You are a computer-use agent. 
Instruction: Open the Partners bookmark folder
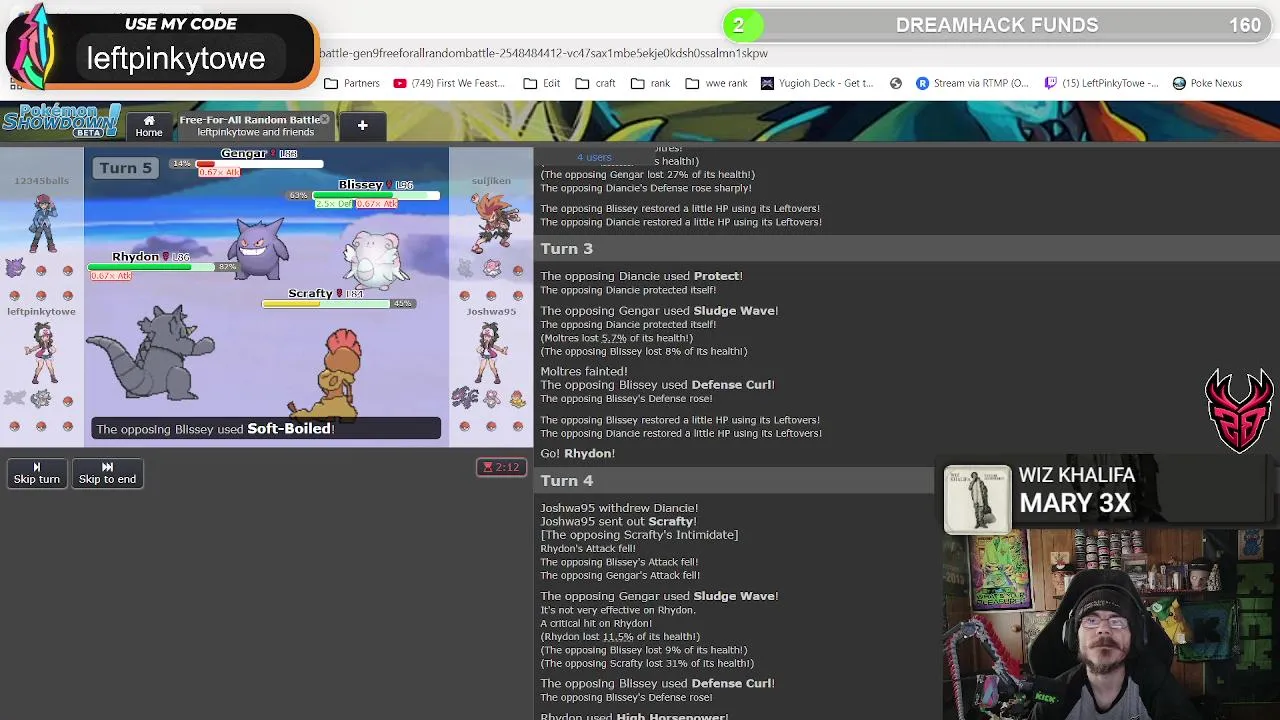click(x=352, y=83)
